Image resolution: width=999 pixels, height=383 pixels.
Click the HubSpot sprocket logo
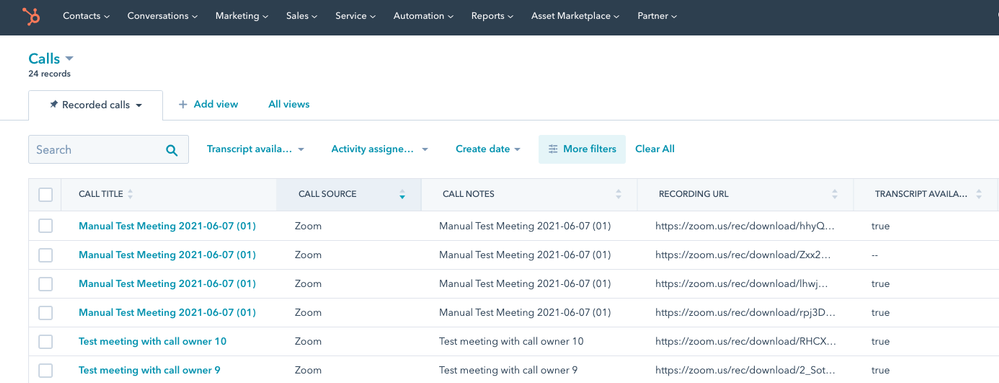pos(31,16)
